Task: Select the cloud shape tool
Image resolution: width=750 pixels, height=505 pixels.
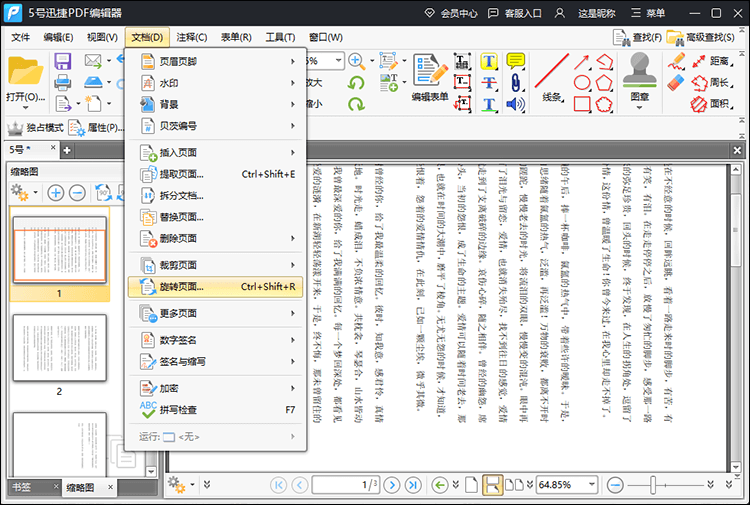Action: [604, 104]
